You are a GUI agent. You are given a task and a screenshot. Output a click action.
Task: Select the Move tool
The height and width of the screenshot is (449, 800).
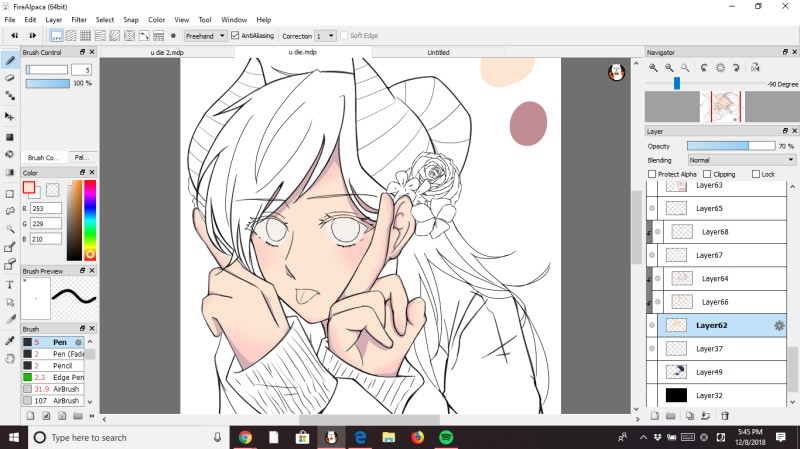pyautogui.click(x=10, y=116)
